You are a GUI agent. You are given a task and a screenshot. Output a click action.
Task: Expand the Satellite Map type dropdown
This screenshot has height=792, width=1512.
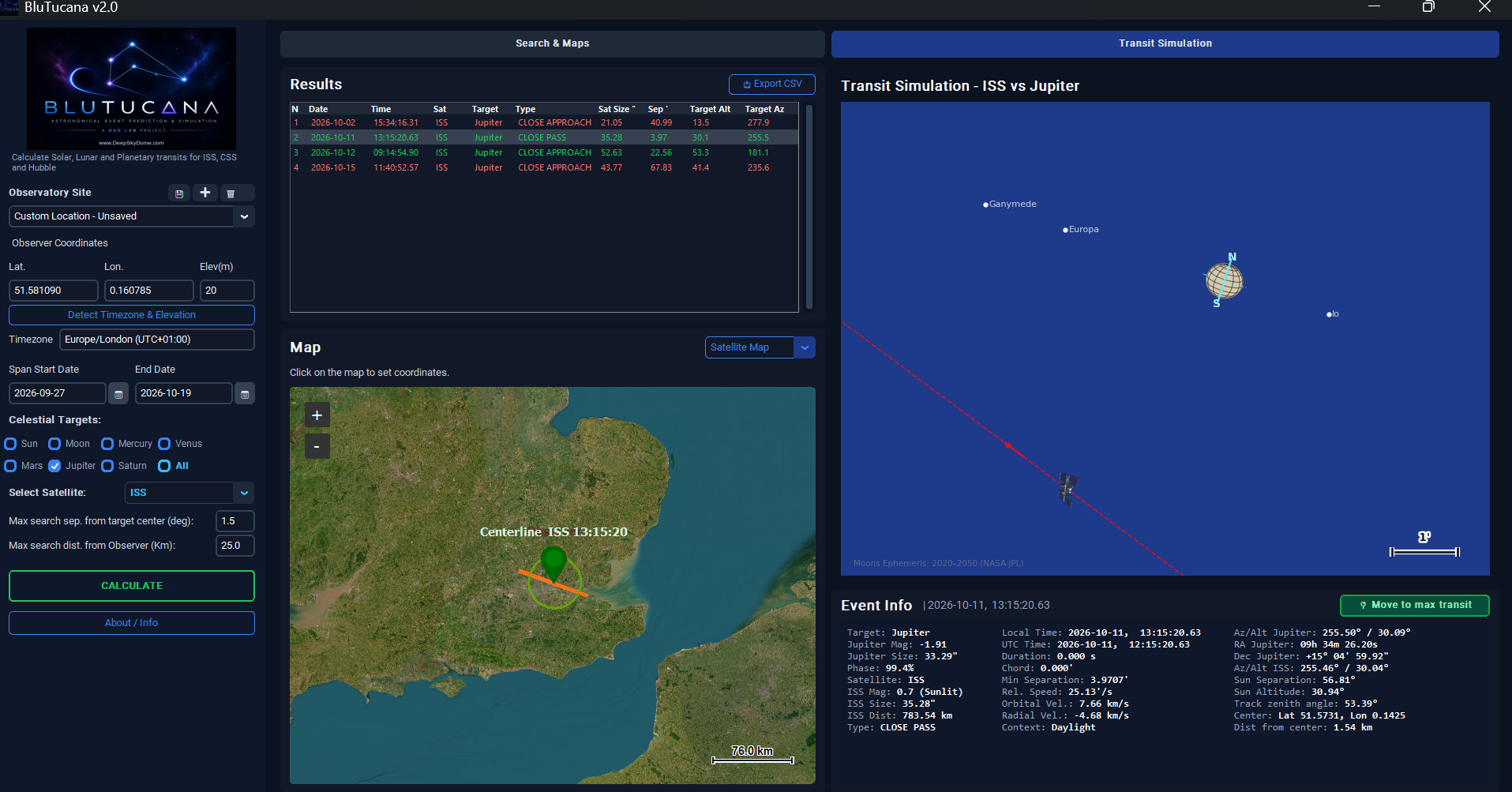pyautogui.click(x=805, y=347)
